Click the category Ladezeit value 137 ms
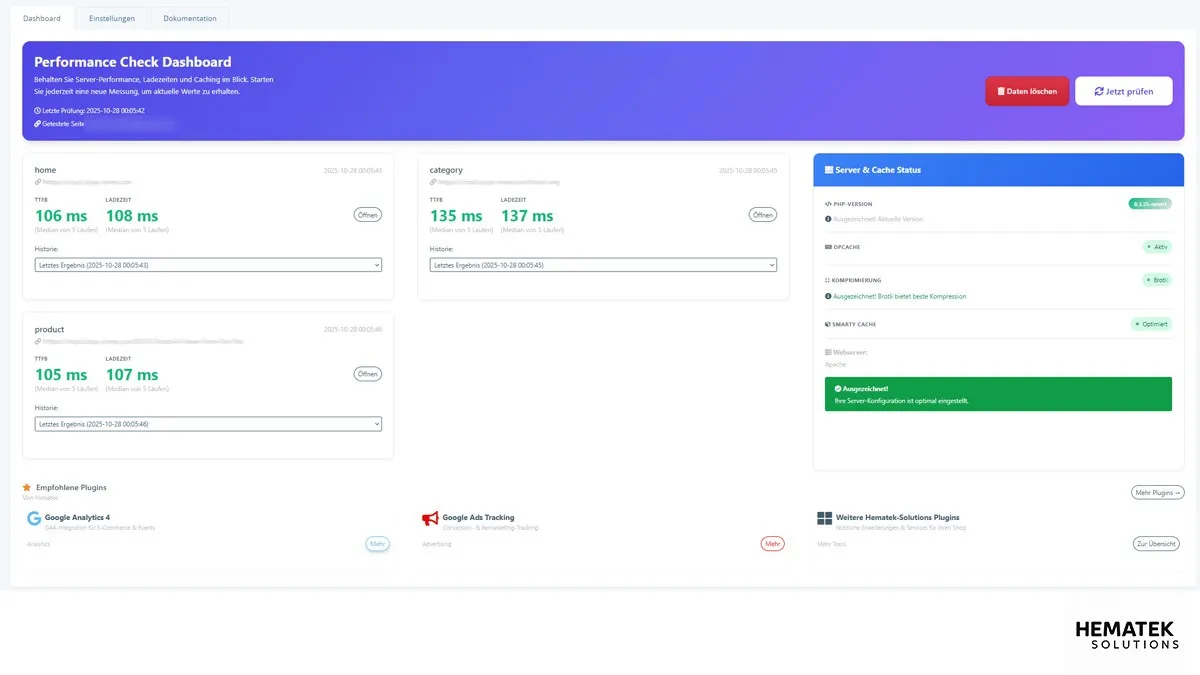 (527, 215)
